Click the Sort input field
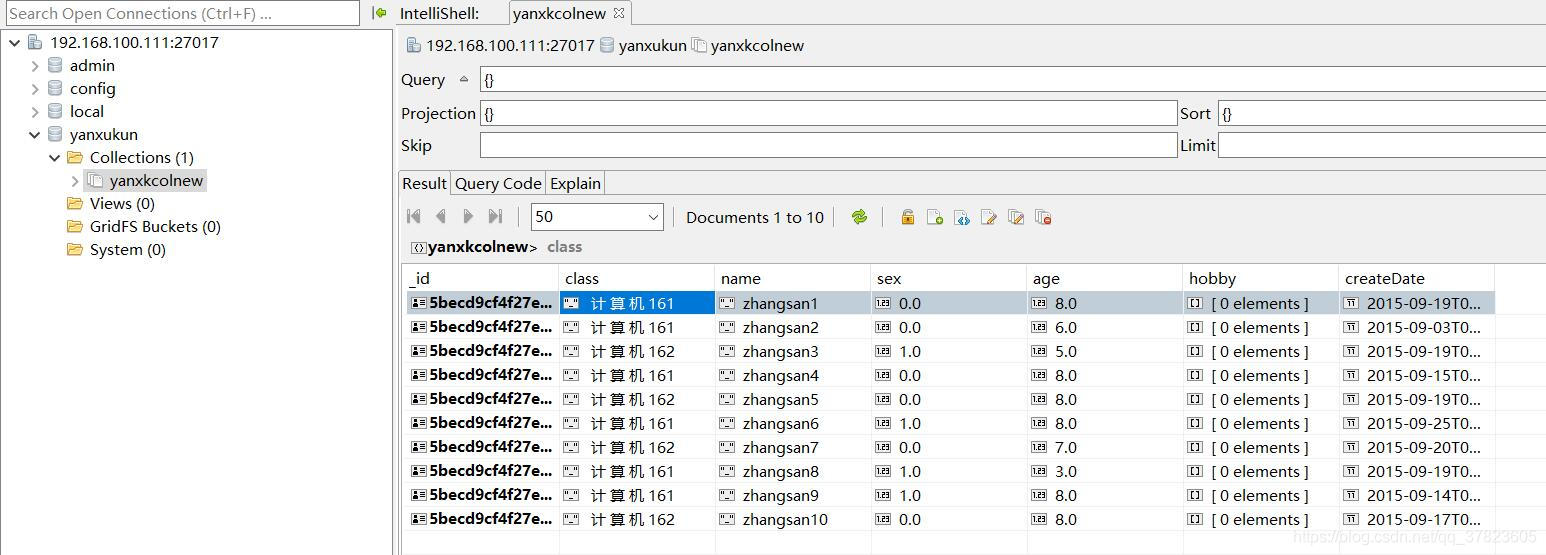 point(1382,113)
